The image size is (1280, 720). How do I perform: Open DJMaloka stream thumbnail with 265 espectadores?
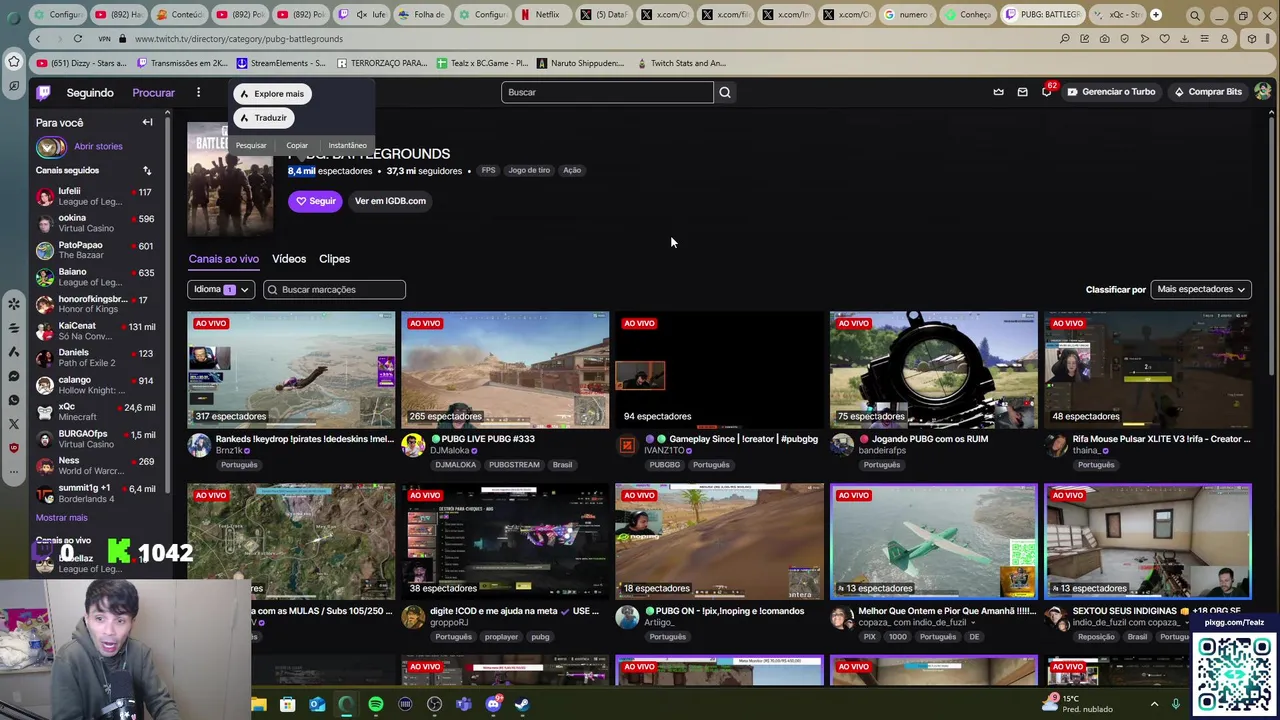[x=505, y=370]
